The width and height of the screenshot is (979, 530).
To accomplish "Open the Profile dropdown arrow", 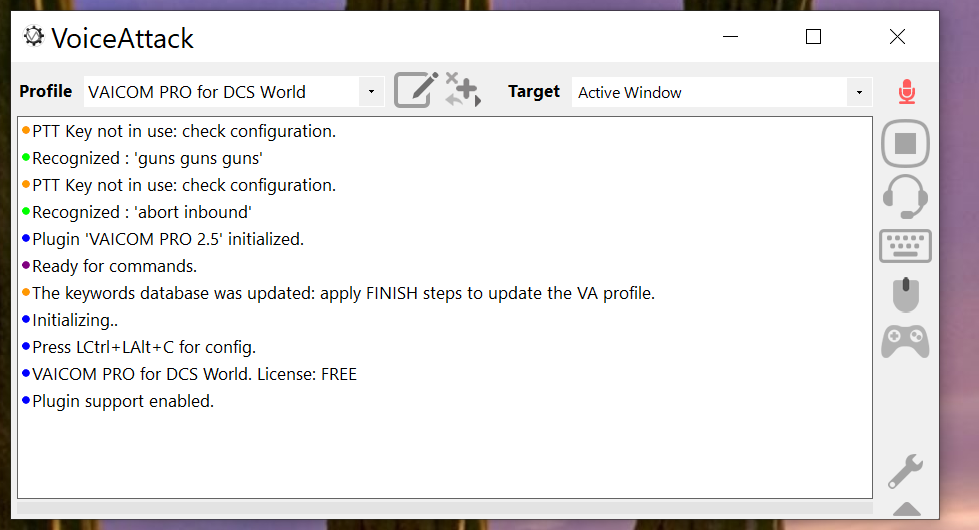I will point(371,92).
